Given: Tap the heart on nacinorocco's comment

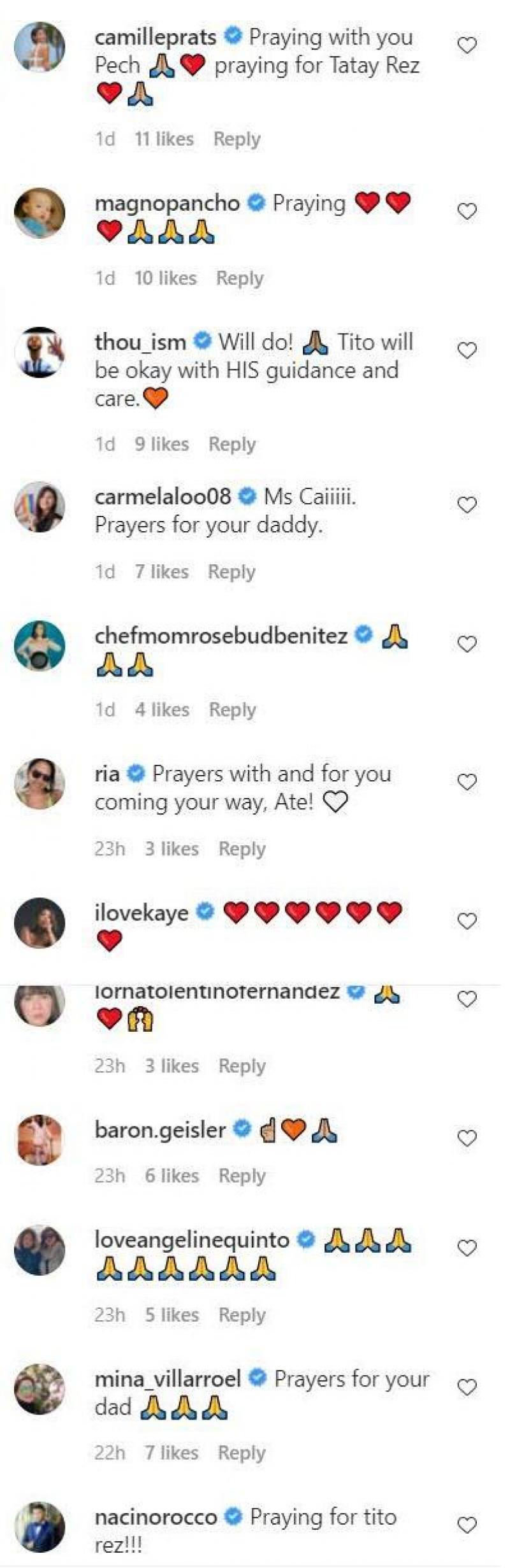Looking at the screenshot, I should click(467, 1525).
